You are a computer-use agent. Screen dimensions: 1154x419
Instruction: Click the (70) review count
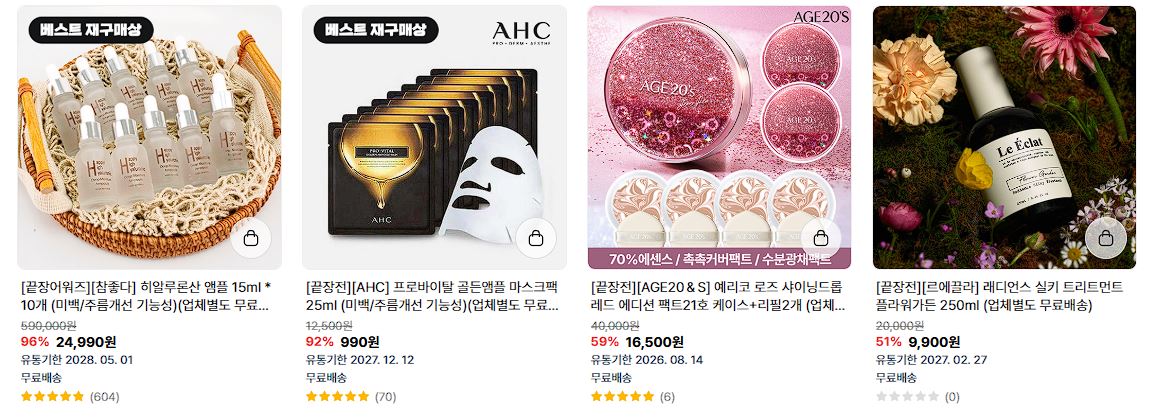click(x=386, y=397)
